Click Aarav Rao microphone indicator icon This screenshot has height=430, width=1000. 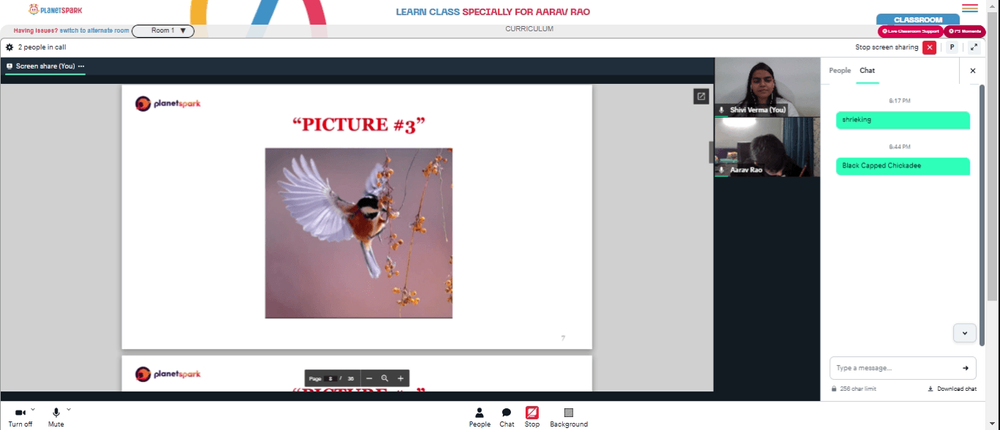tap(722, 170)
